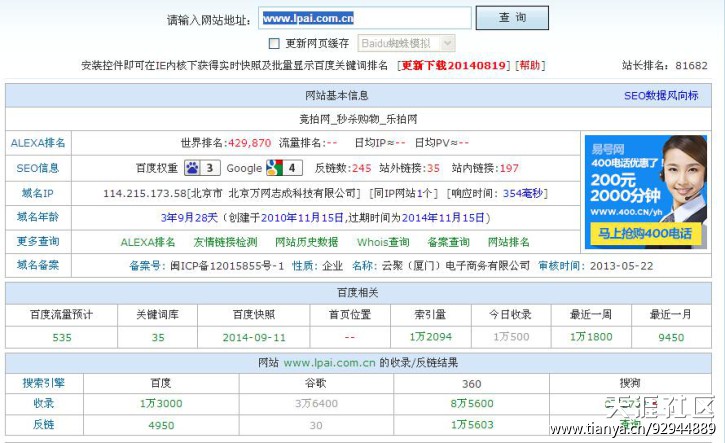725x443 pixels.
Task: Click 今日收录 value 1万500
Action: point(511,337)
